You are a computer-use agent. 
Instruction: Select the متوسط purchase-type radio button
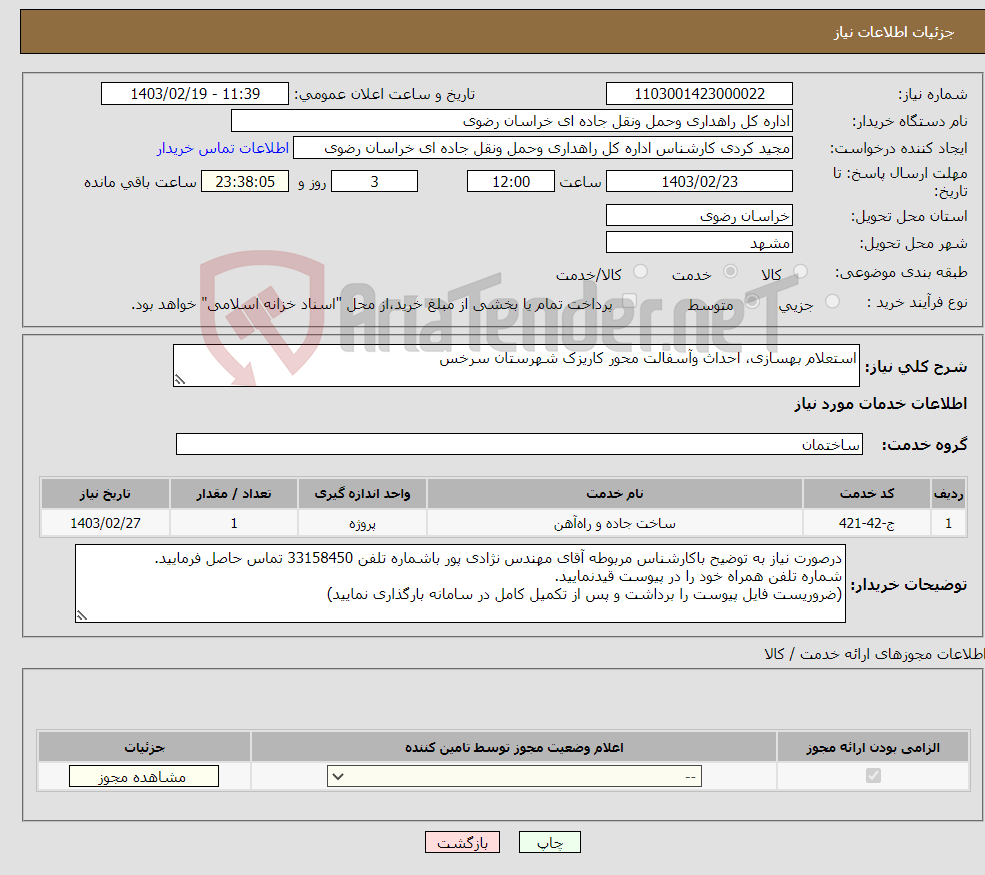point(752,302)
